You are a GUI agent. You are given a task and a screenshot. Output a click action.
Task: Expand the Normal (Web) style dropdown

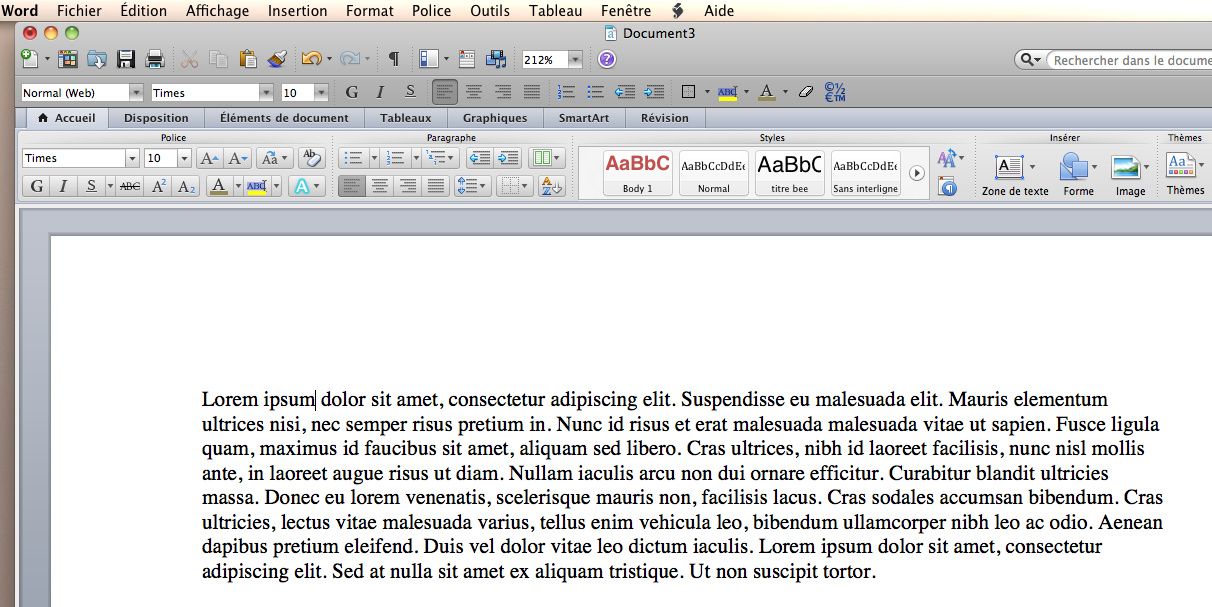pyautogui.click(x=135, y=93)
